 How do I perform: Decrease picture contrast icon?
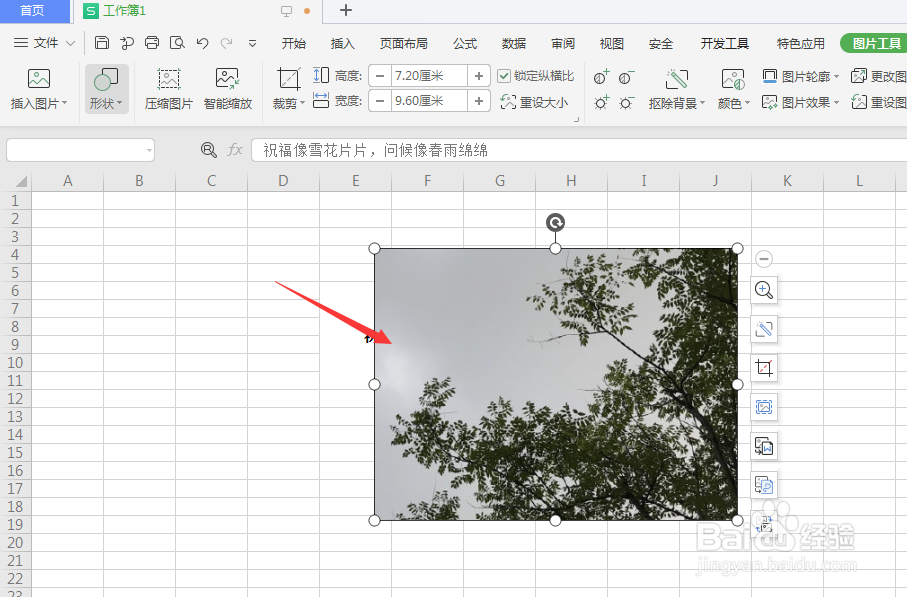tap(626, 77)
